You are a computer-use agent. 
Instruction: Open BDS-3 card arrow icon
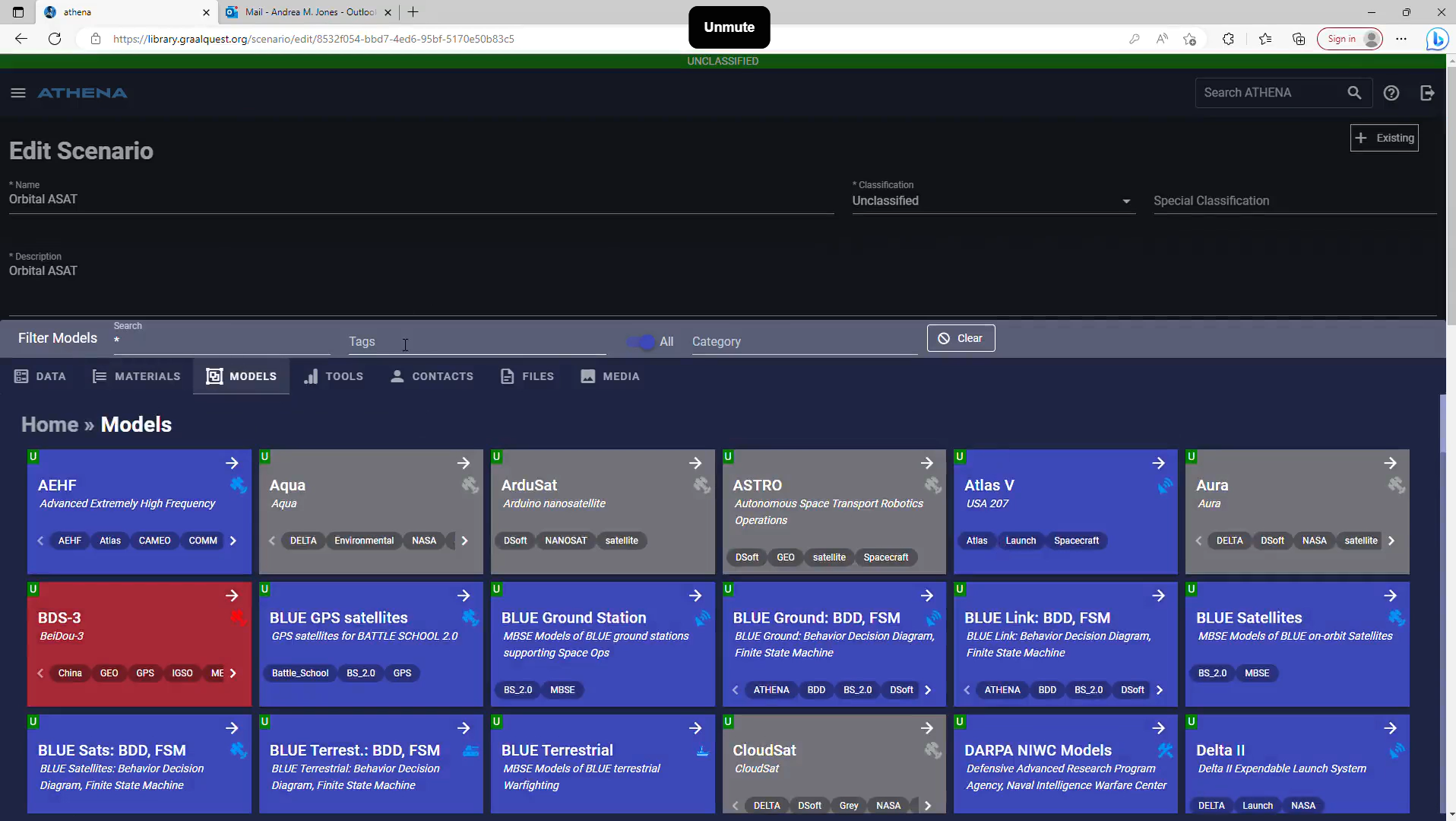[x=232, y=595]
